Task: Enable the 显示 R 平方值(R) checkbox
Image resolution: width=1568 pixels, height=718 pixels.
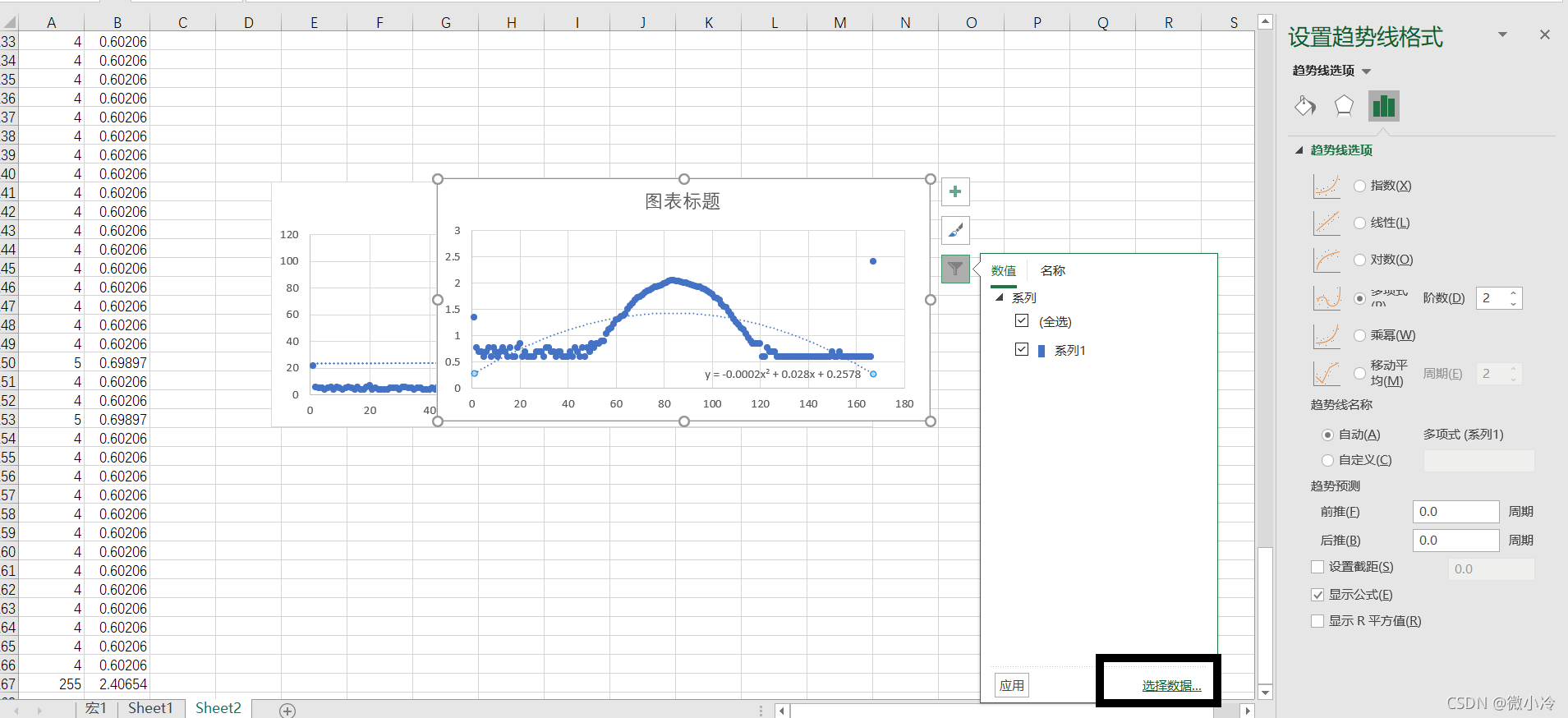Action: (1317, 621)
